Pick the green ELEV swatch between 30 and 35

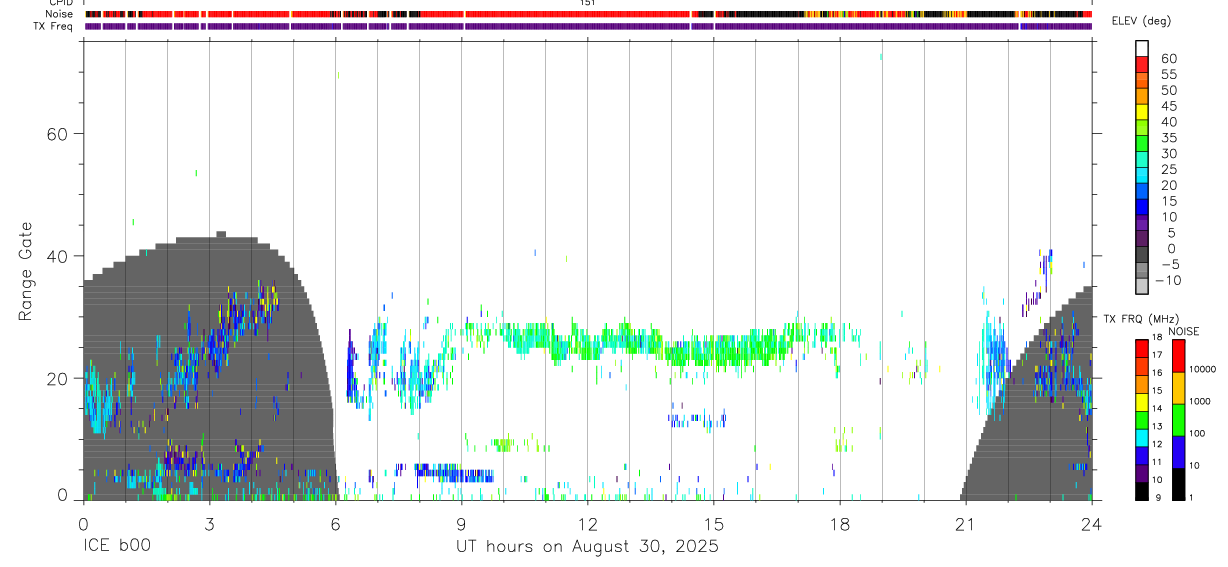tap(1142, 143)
